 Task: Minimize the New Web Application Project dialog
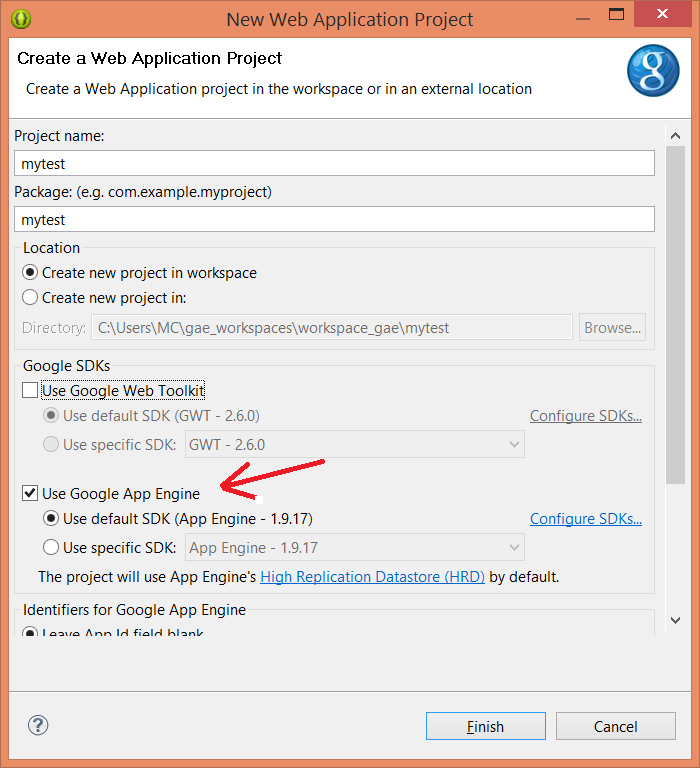click(582, 19)
